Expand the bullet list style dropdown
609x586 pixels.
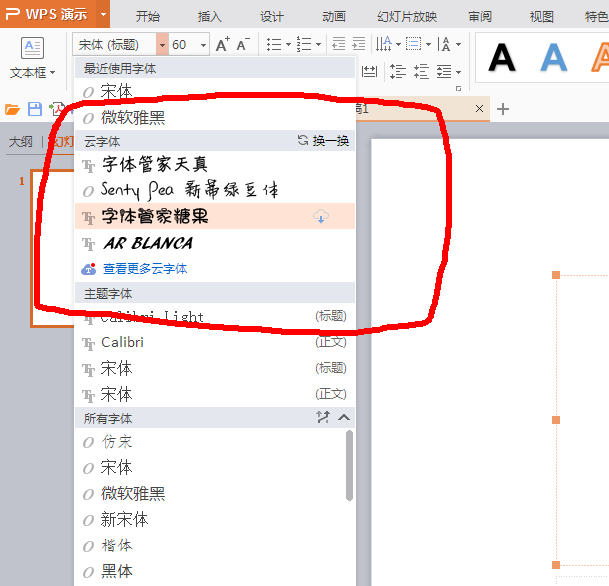click(289, 44)
